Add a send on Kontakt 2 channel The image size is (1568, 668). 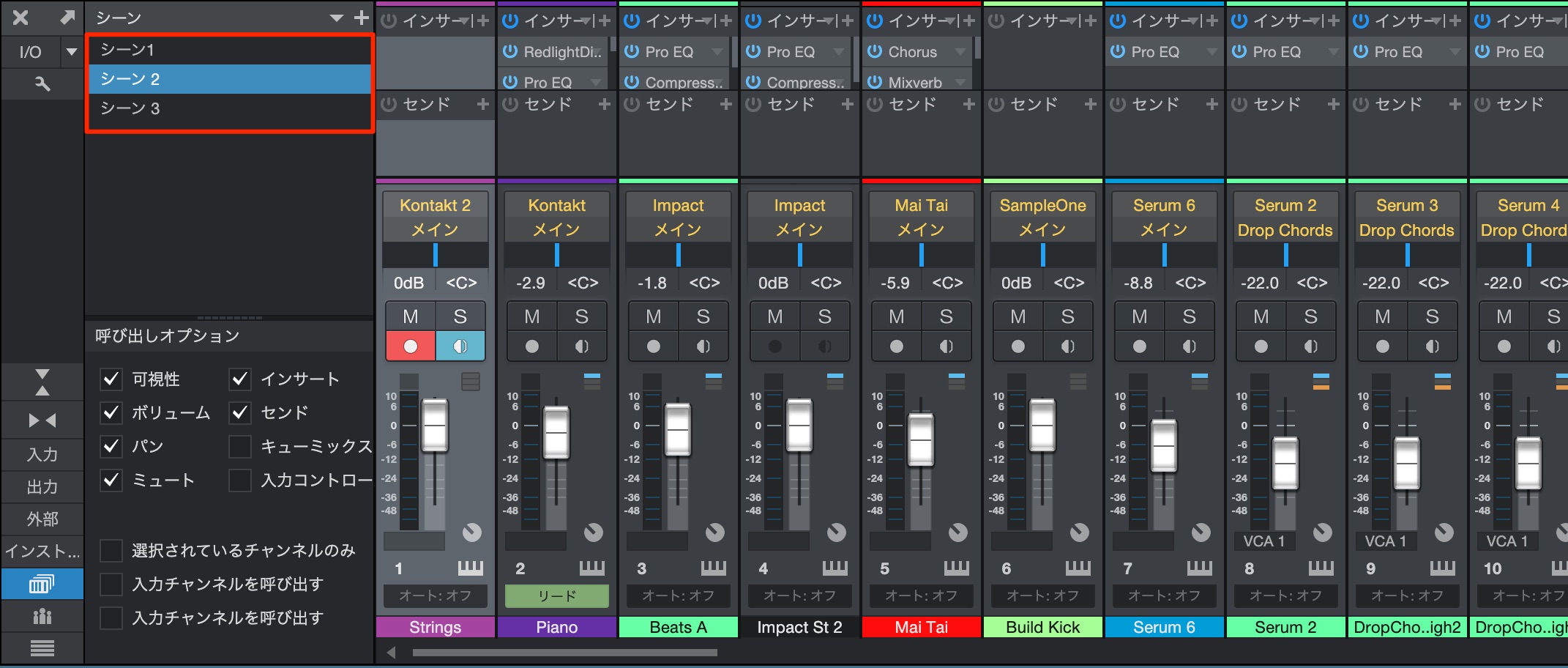[x=482, y=105]
